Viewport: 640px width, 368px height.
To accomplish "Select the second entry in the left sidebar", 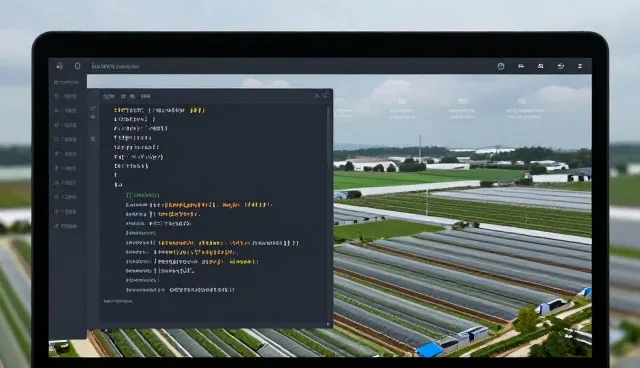I will point(66,96).
